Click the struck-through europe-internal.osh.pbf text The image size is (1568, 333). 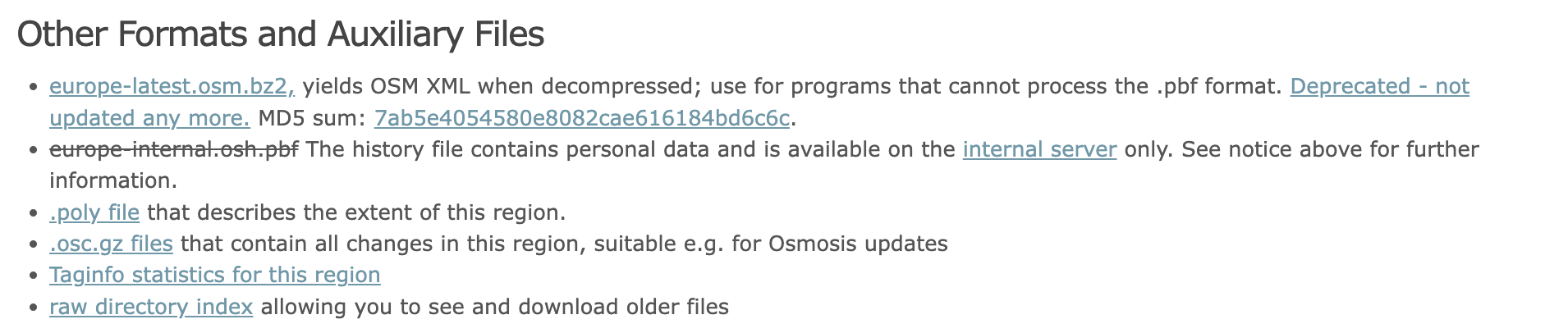click(173, 150)
